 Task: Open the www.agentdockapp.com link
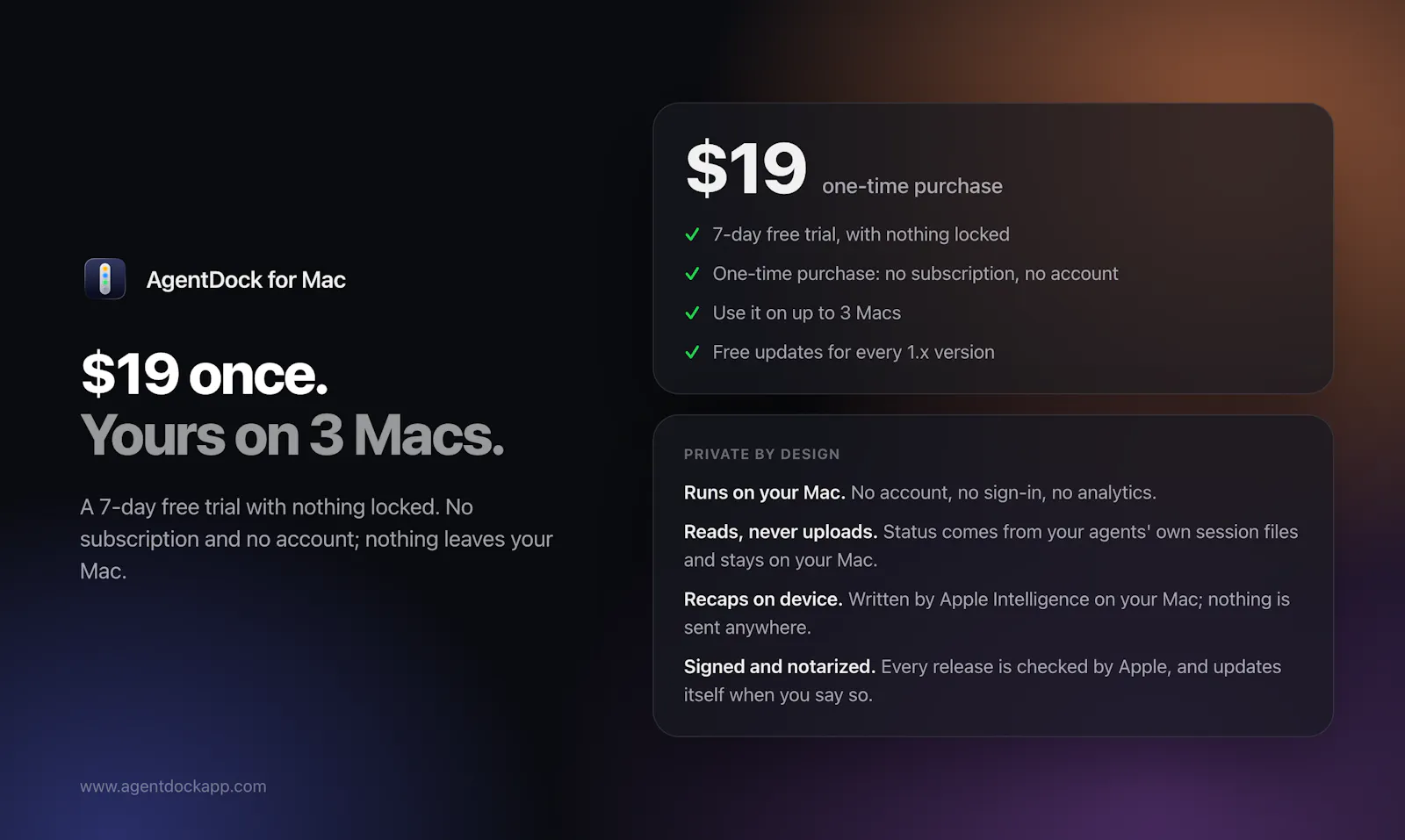(x=173, y=786)
